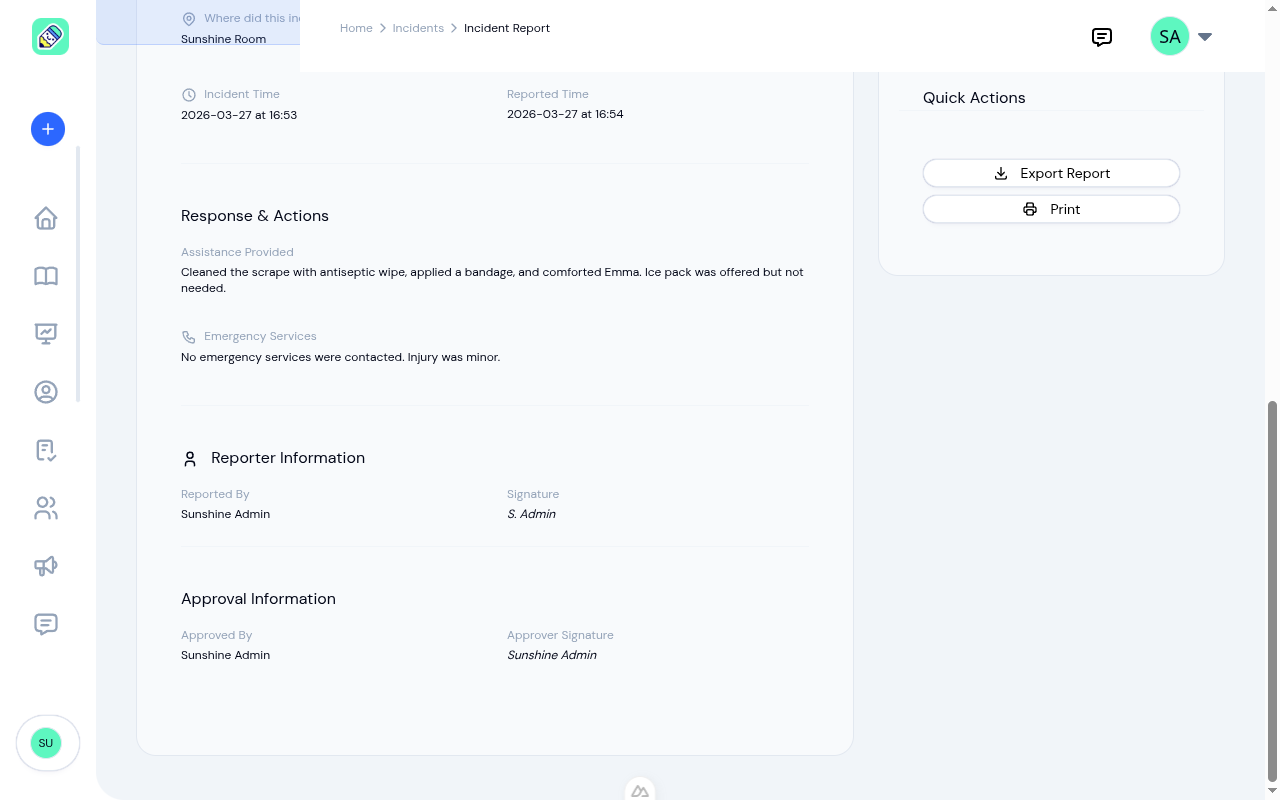Click the Incident Report breadcrumb item
Image resolution: width=1280 pixels, height=800 pixels.
pyautogui.click(x=507, y=28)
